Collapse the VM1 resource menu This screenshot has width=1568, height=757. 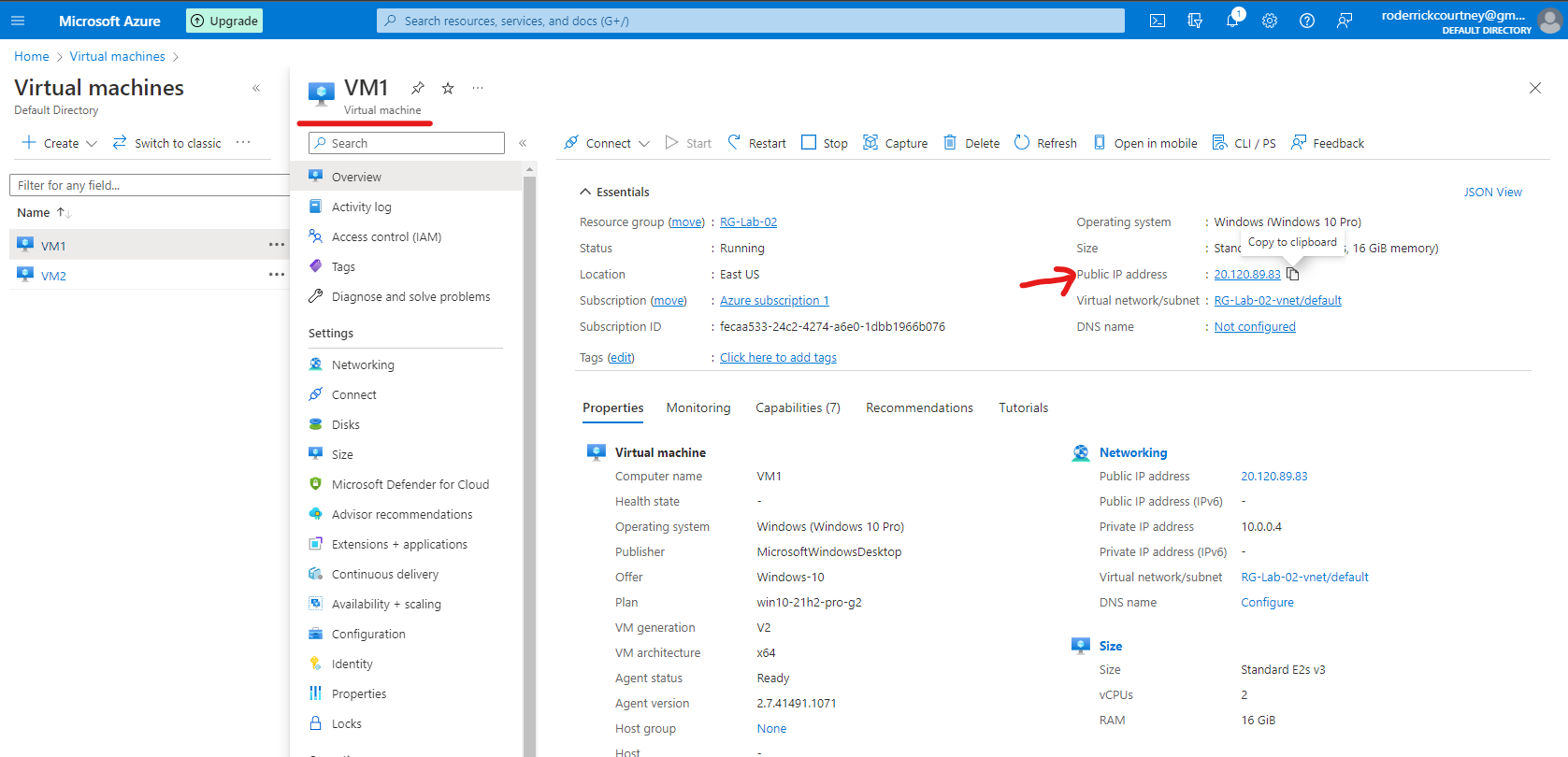click(x=523, y=143)
